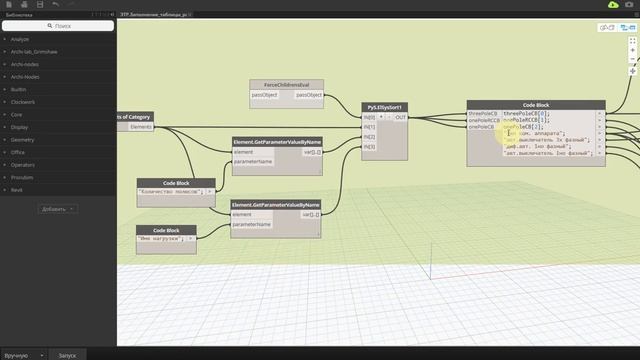Viewport: 640px width, 360px height.
Task: Click the Запуск run button
Action: 67,356
